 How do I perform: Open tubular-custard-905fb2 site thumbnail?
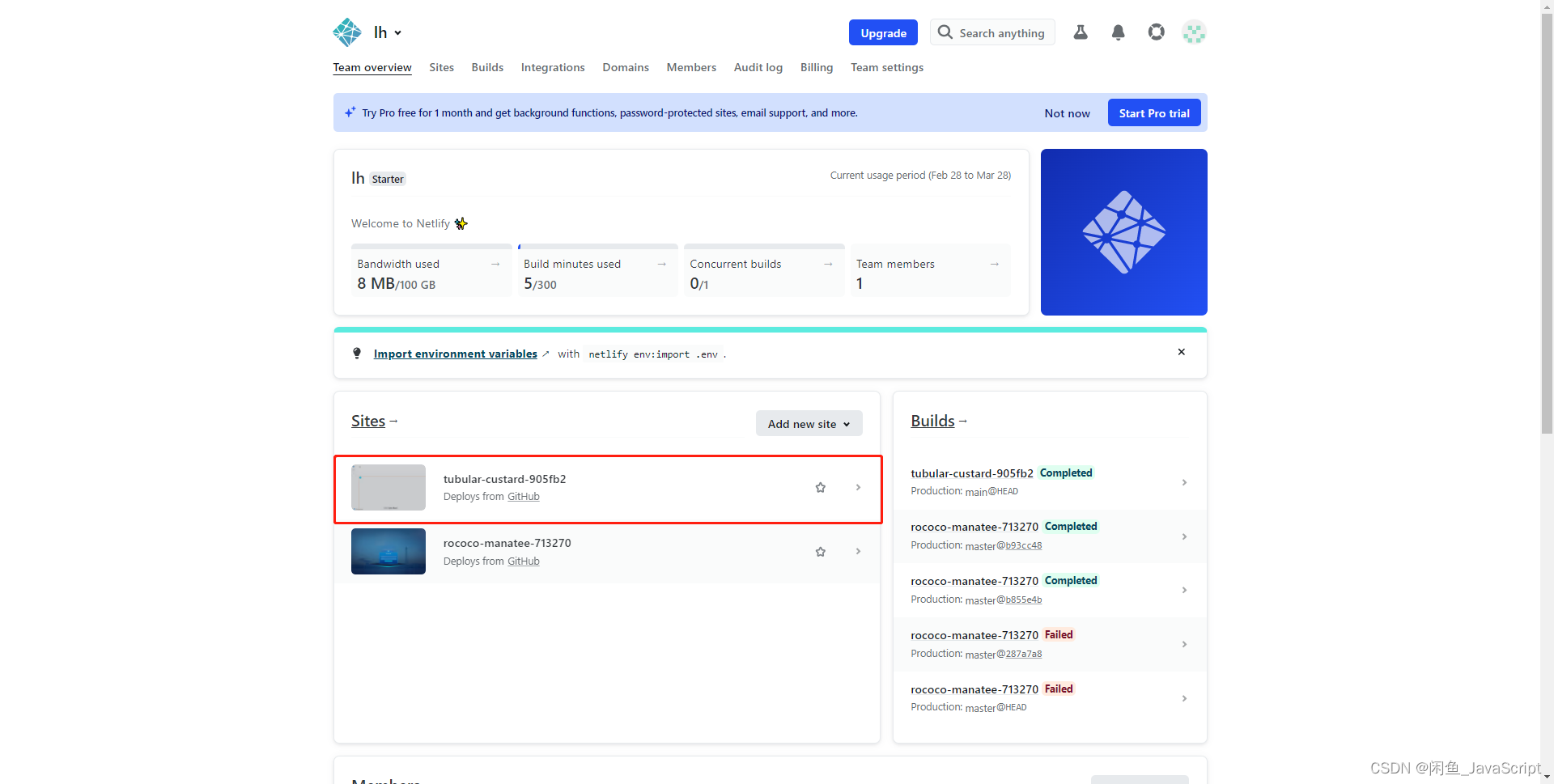click(x=388, y=487)
